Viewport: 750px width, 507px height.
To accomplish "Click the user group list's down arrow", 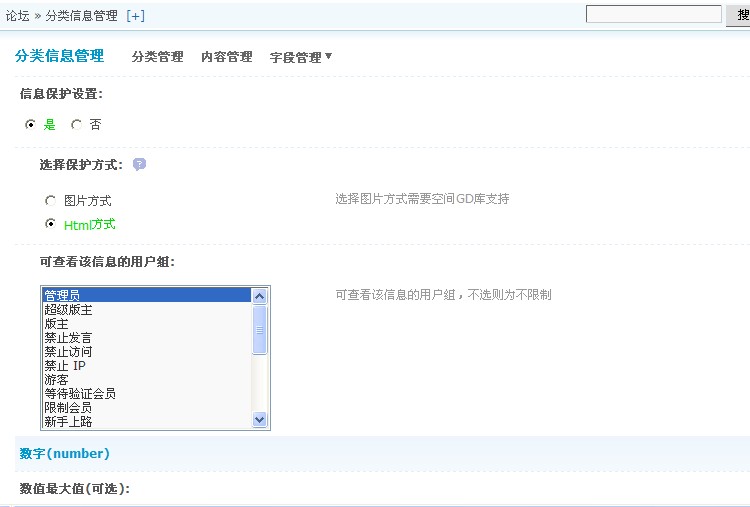I will click(259, 419).
